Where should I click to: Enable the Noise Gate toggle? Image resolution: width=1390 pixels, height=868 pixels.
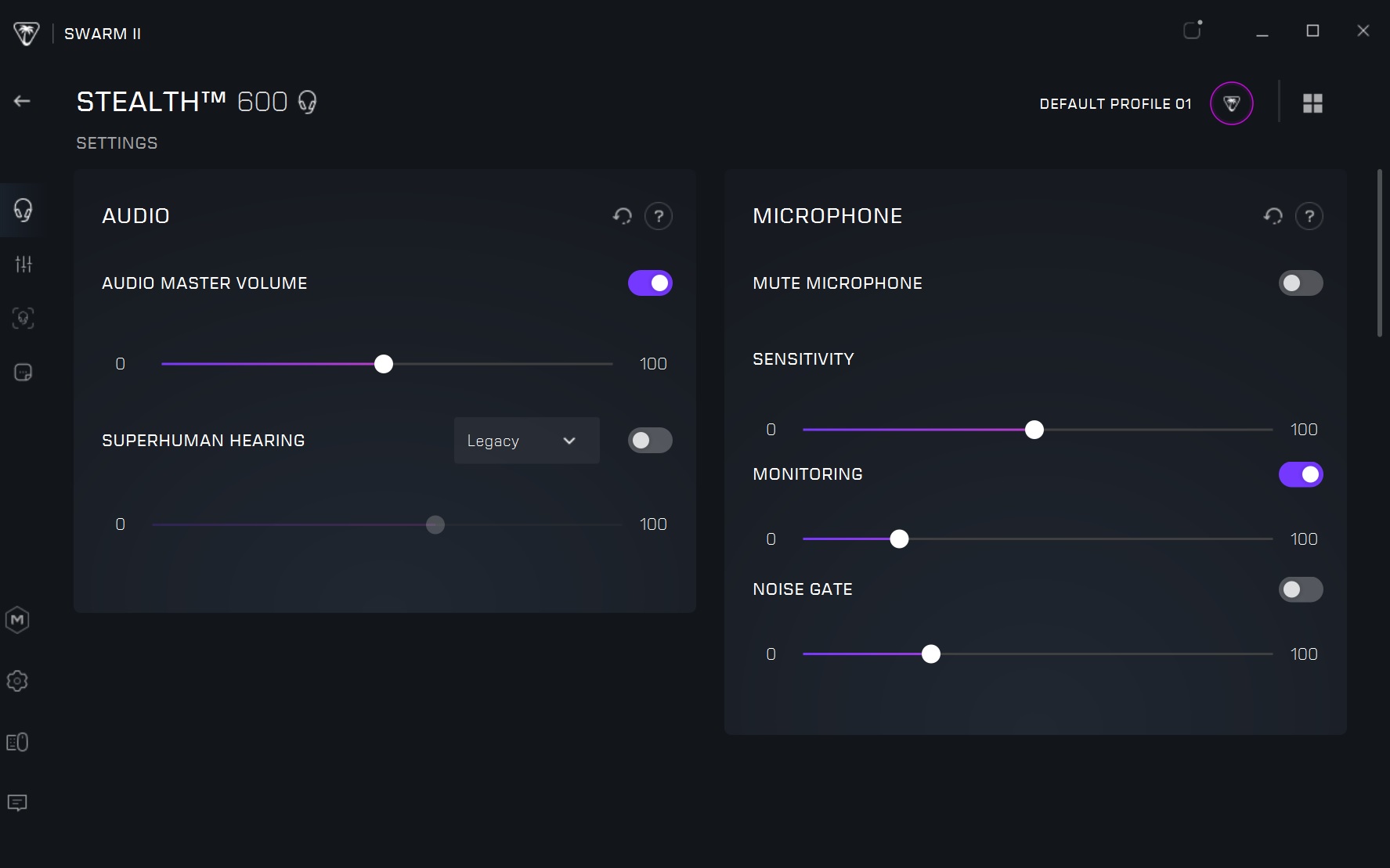tap(1301, 589)
